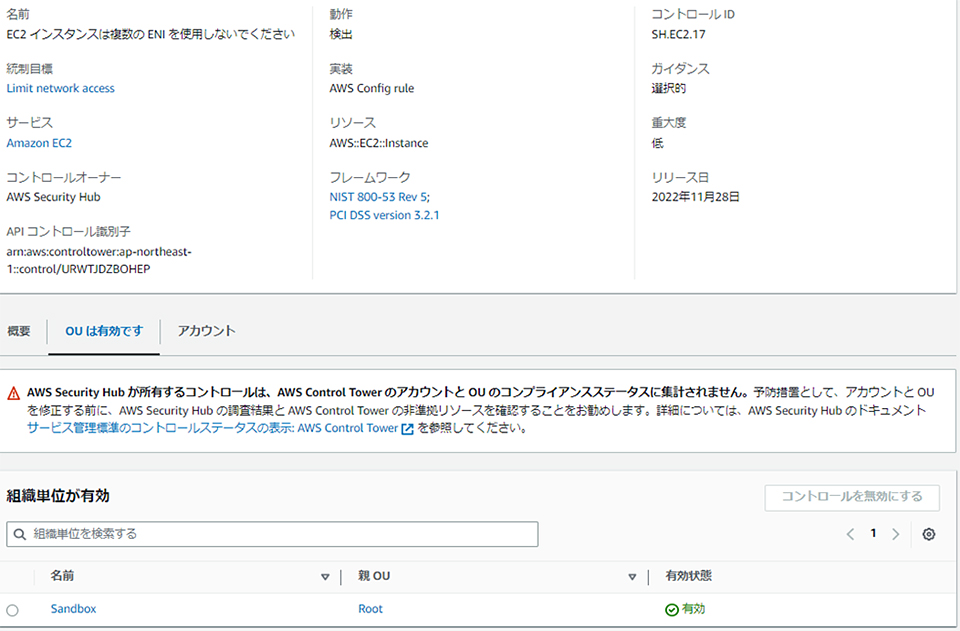Open the Root parent OU link
The height and width of the screenshot is (631, 960).
pyautogui.click(x=370, y=609)
